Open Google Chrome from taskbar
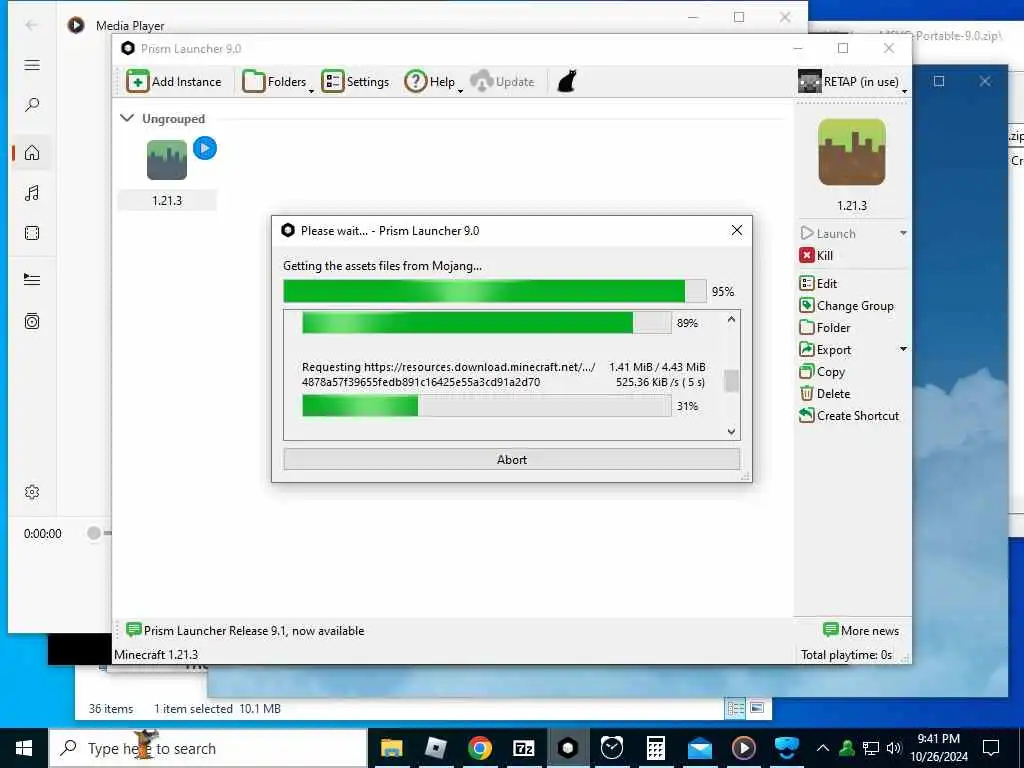Viewport: 1024px width, 768px height. [x=479, y=748]
